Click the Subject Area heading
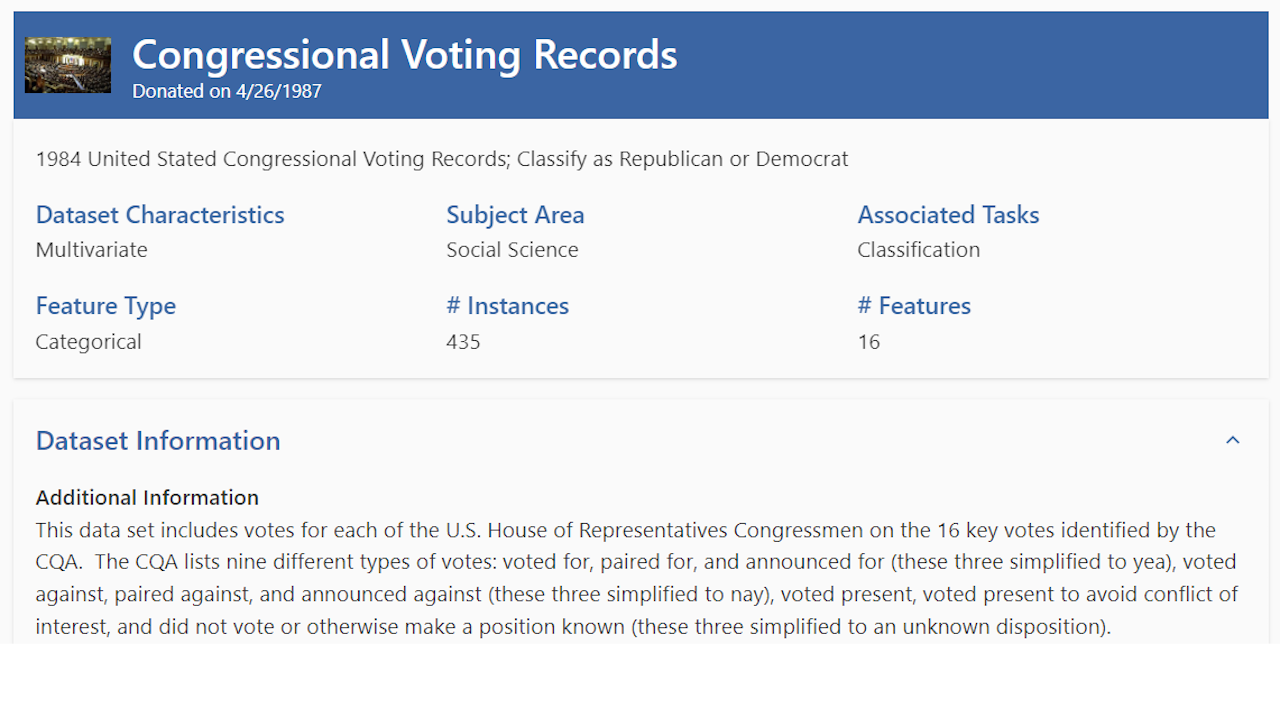1280x720 pixels. coord(515,214)
